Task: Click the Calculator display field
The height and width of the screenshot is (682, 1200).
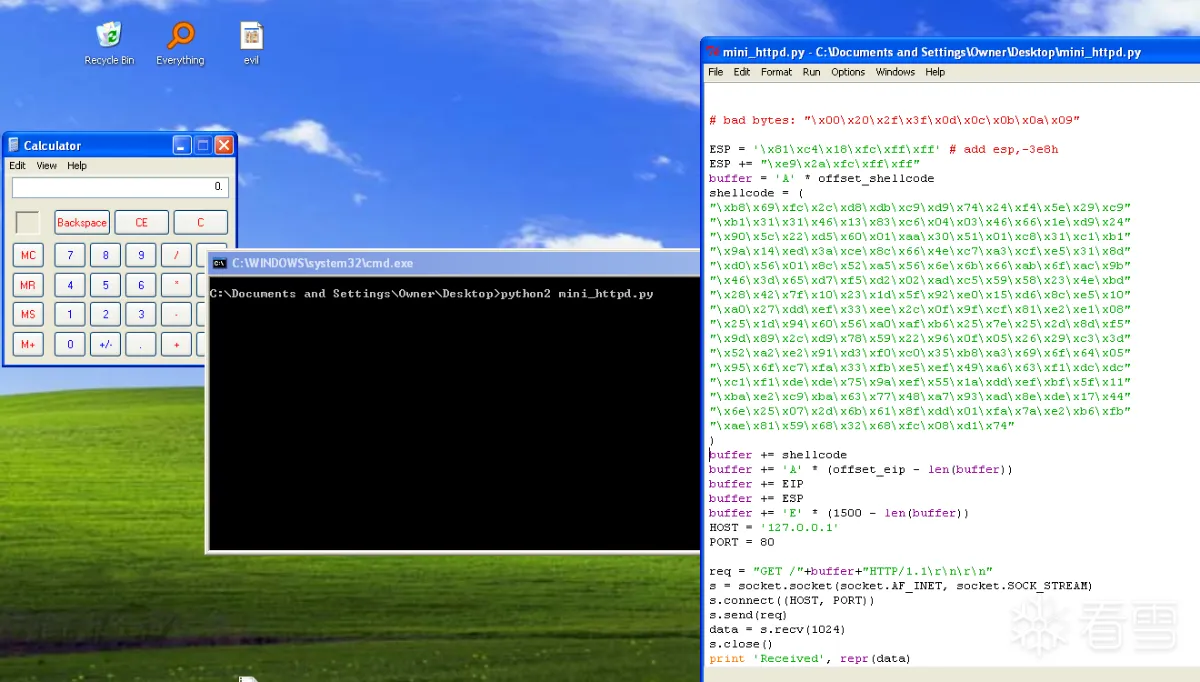Action: click(x=120, y=187)
